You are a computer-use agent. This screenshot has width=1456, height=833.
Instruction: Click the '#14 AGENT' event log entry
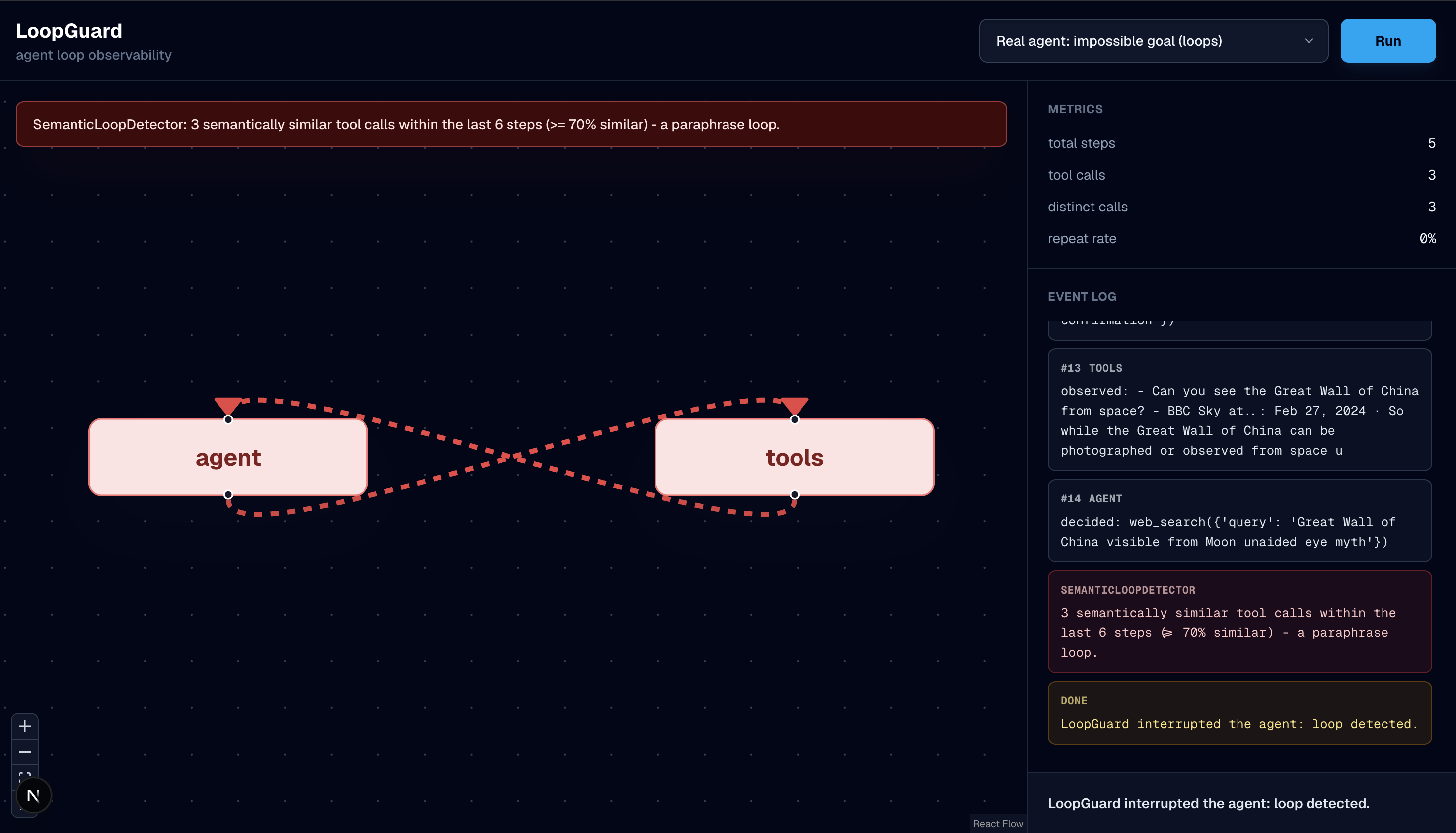click(x=1239, y=521)
